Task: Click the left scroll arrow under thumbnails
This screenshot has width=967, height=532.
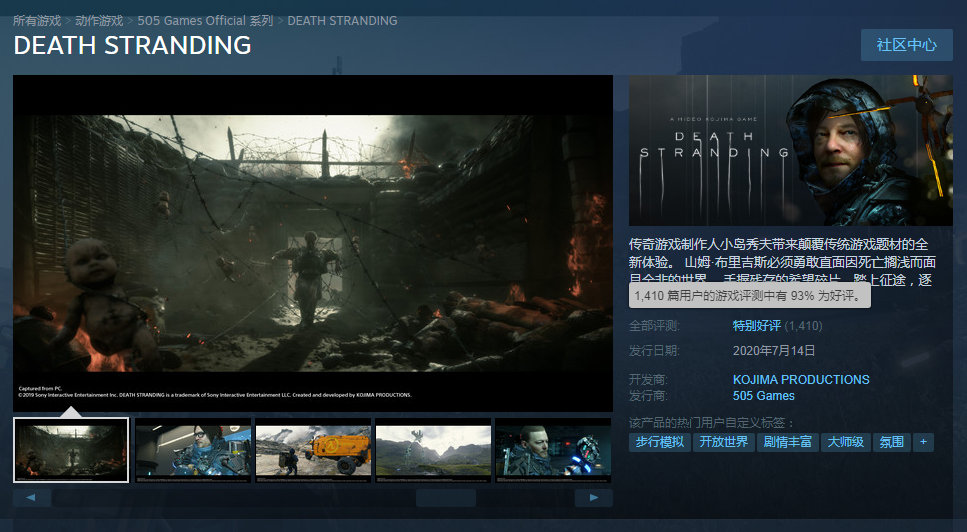Action: coord(31,497)
